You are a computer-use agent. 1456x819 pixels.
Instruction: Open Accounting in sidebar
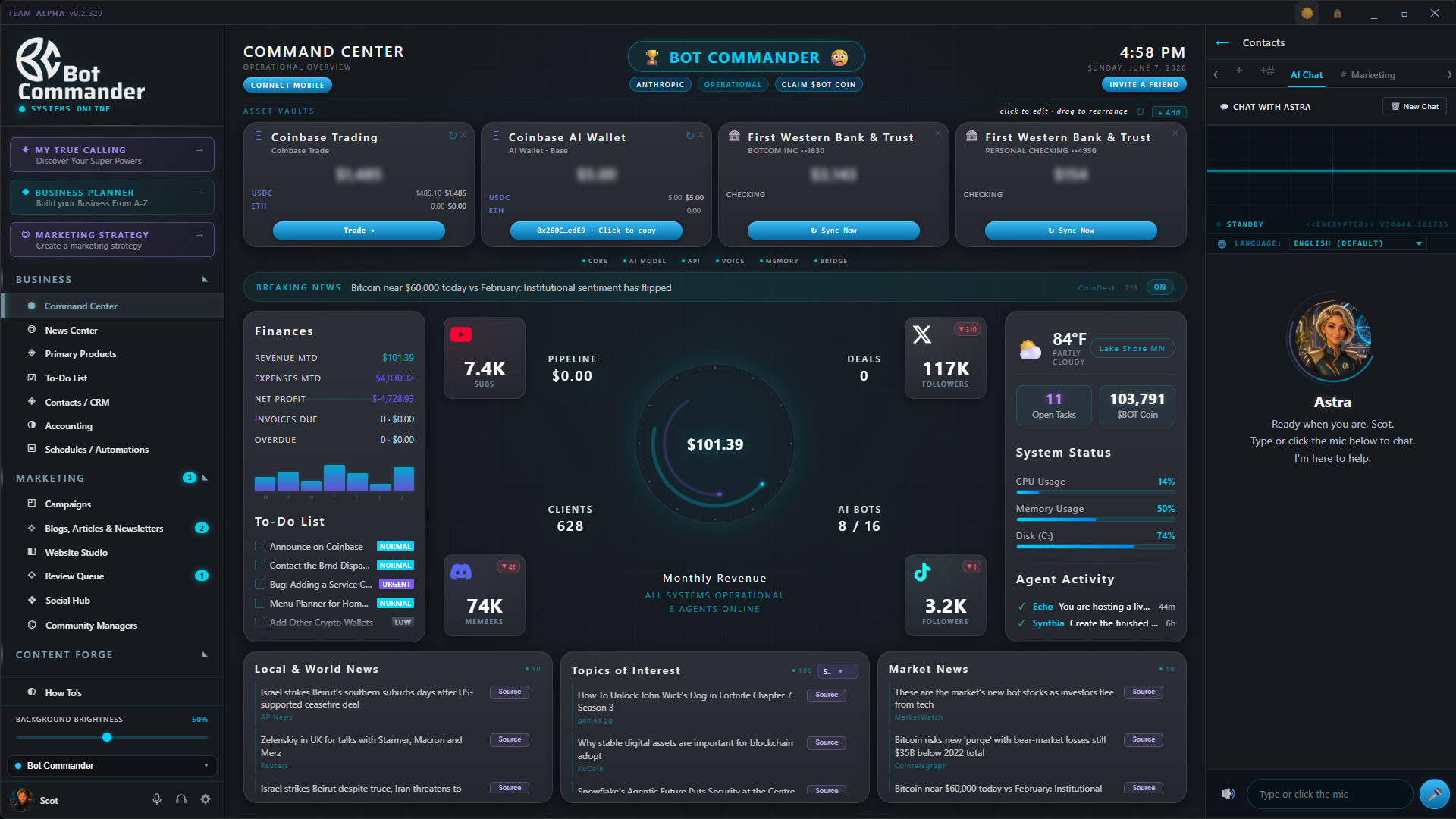click(x=68, y=425)
